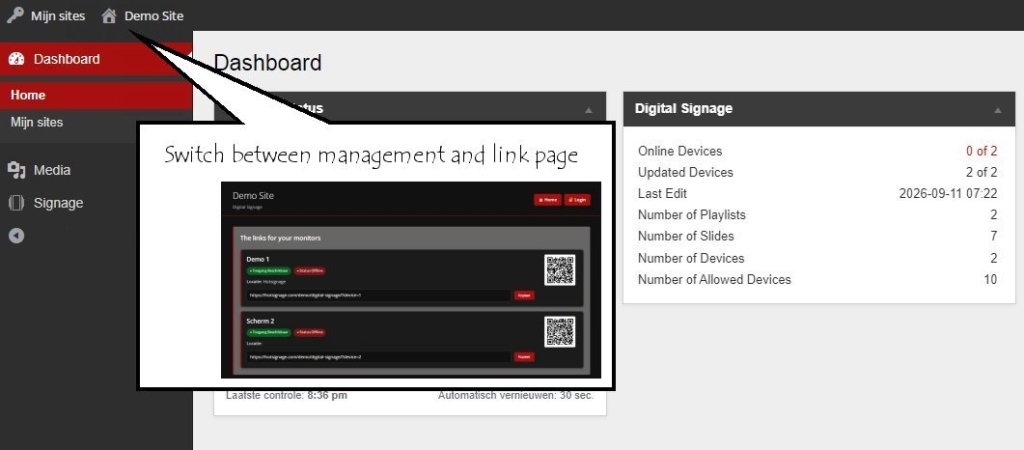The height and width of the screenshot is (450, 1024).
Task: Open Mijn sites in top admin bar
Action: coord(58,16)
